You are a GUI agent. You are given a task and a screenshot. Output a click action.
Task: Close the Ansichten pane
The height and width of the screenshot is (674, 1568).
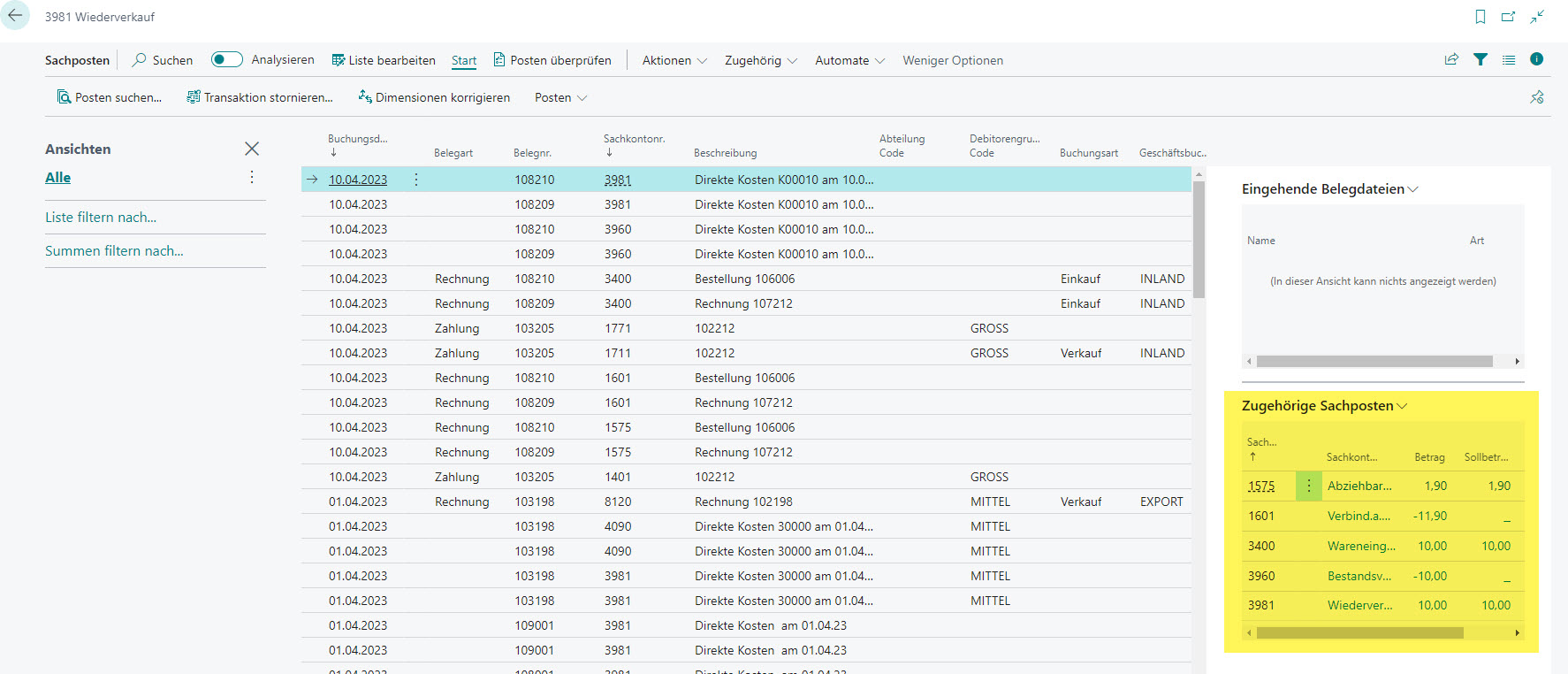coord(252,149)
